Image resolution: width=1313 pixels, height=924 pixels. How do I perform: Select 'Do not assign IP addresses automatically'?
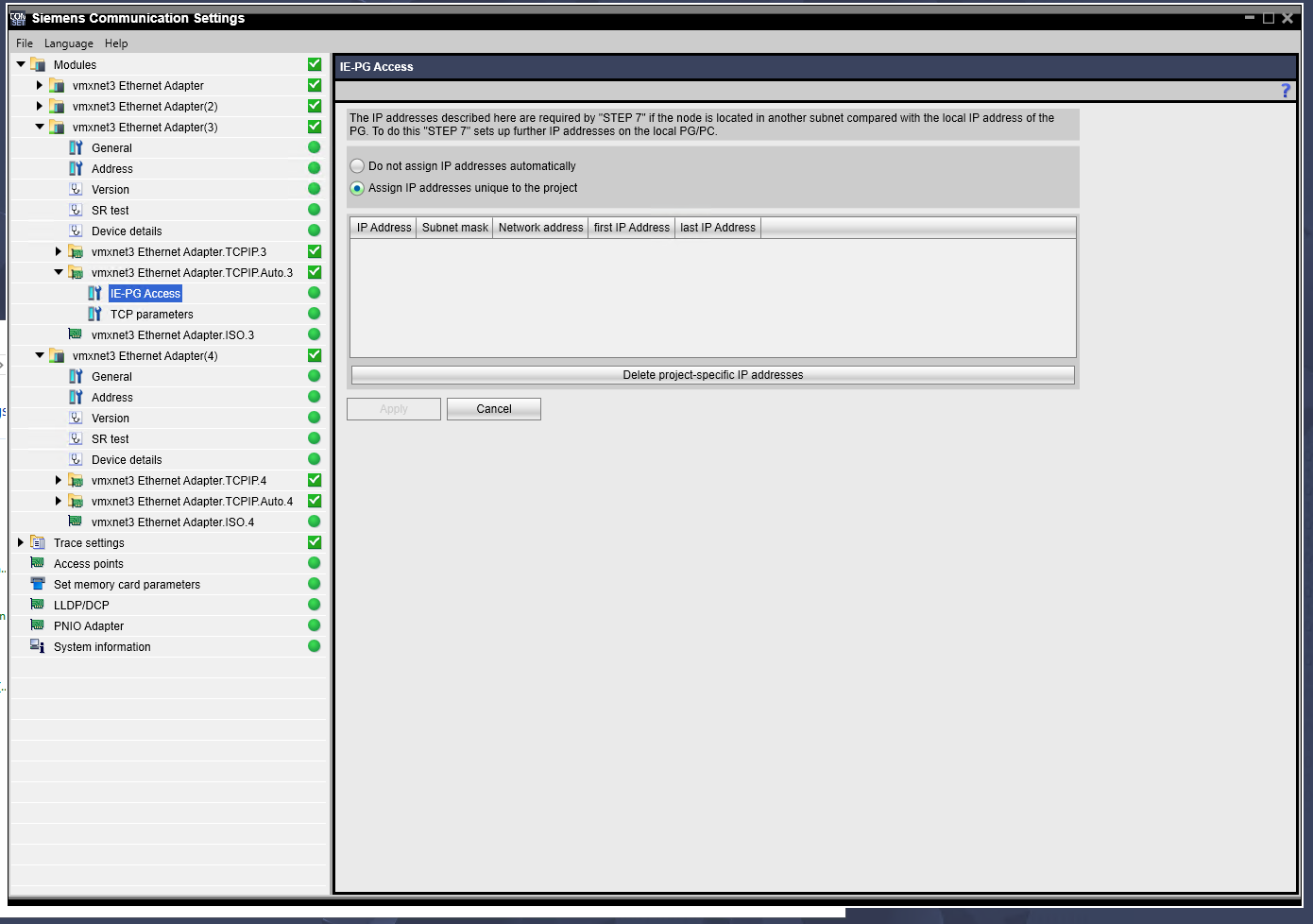coord(358,166)
